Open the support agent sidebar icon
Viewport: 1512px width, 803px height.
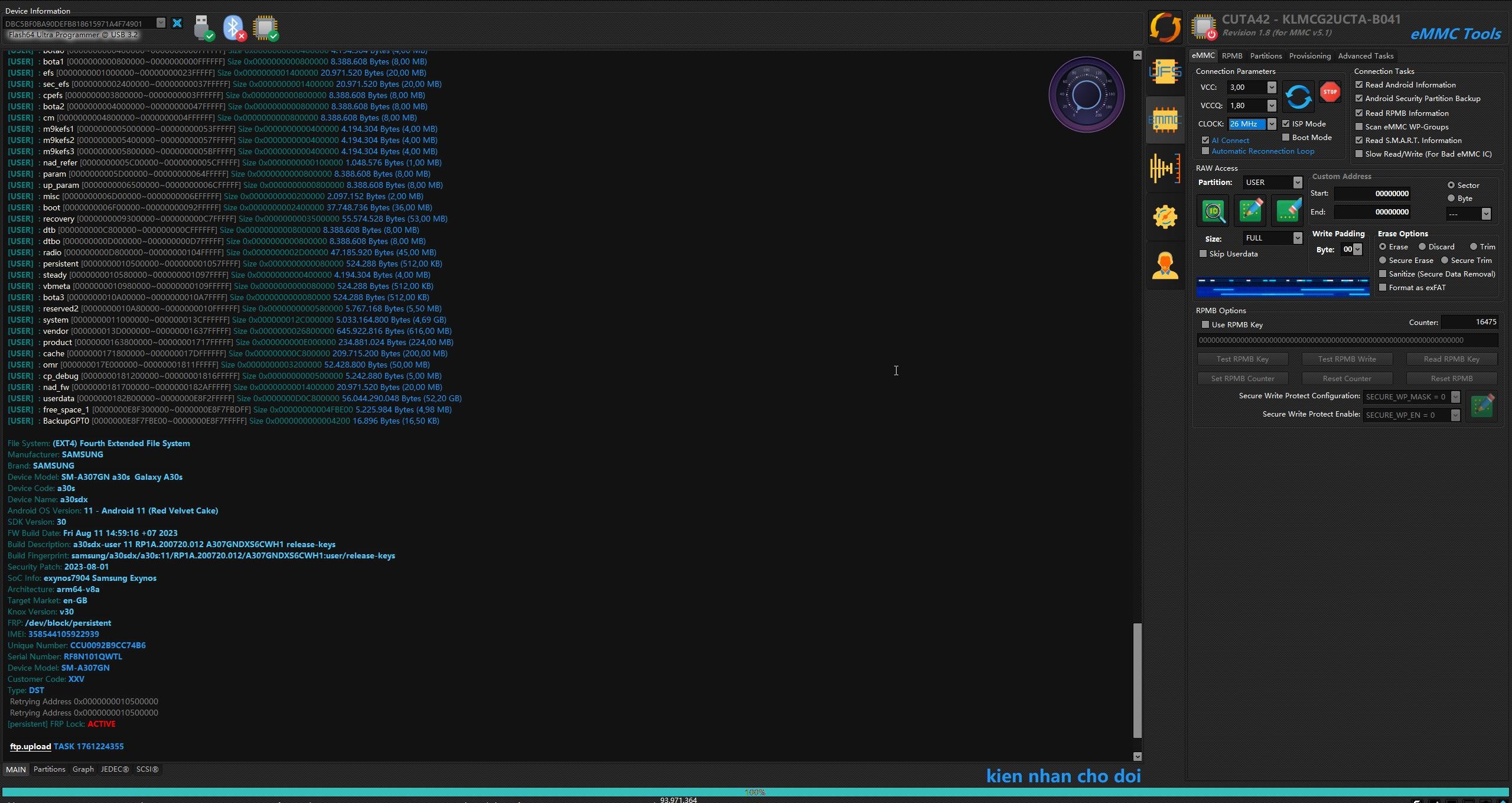click(1165, 266)
